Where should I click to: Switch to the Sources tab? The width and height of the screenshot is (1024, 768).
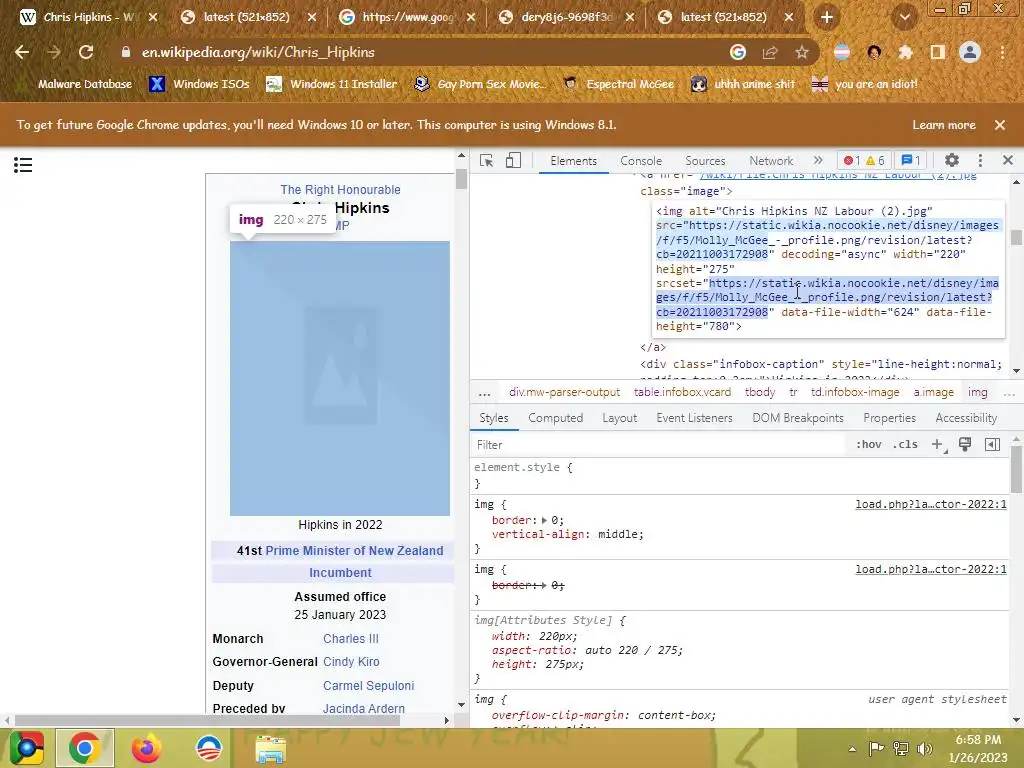click(x=705, y=161)
